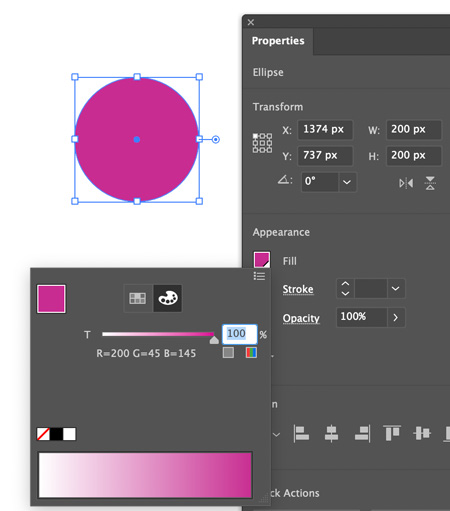Click the Opacity 100% field
Screen dimensions: 450x511
(x=362, y=317)
